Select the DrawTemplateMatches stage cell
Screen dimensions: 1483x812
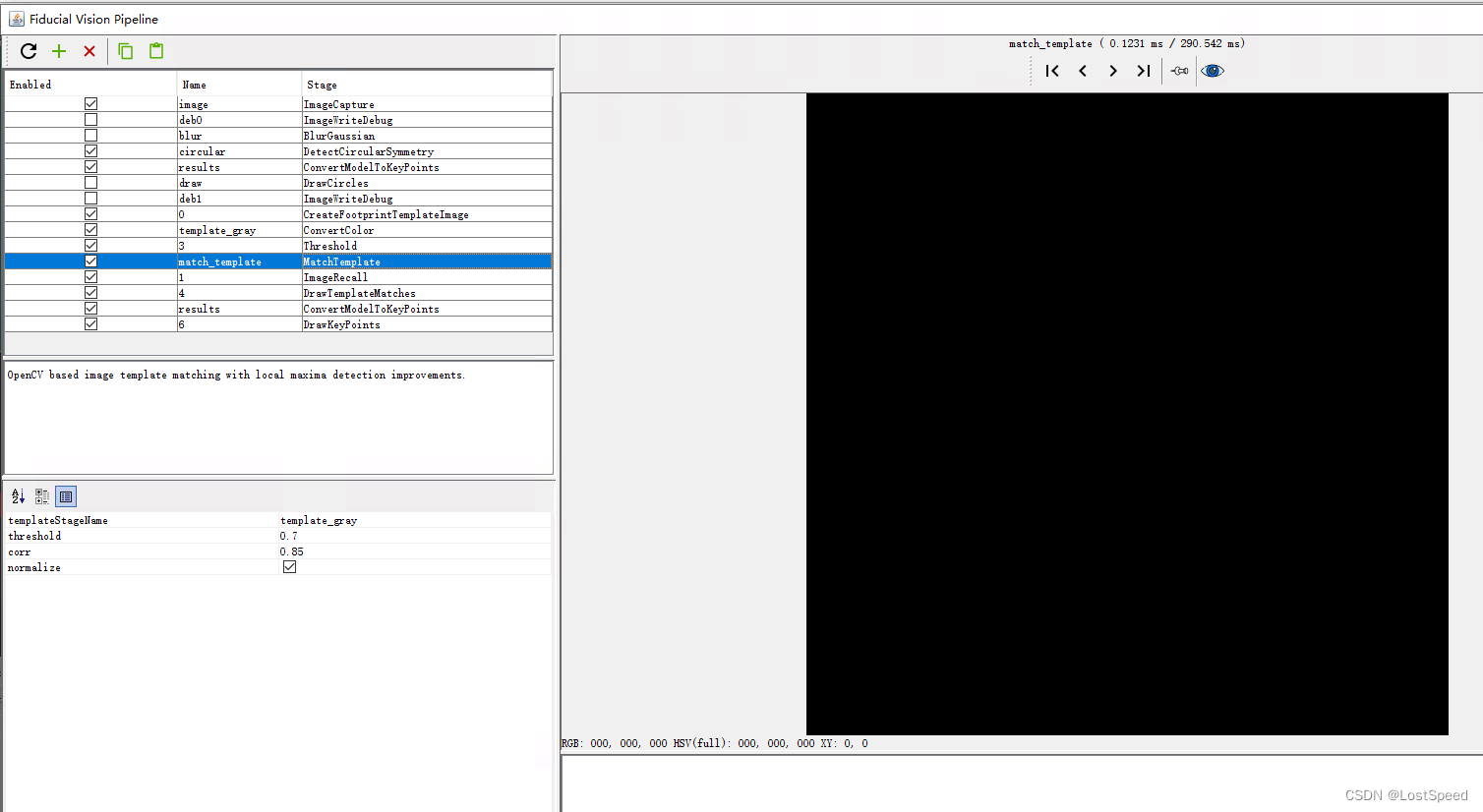coord(427,293)
